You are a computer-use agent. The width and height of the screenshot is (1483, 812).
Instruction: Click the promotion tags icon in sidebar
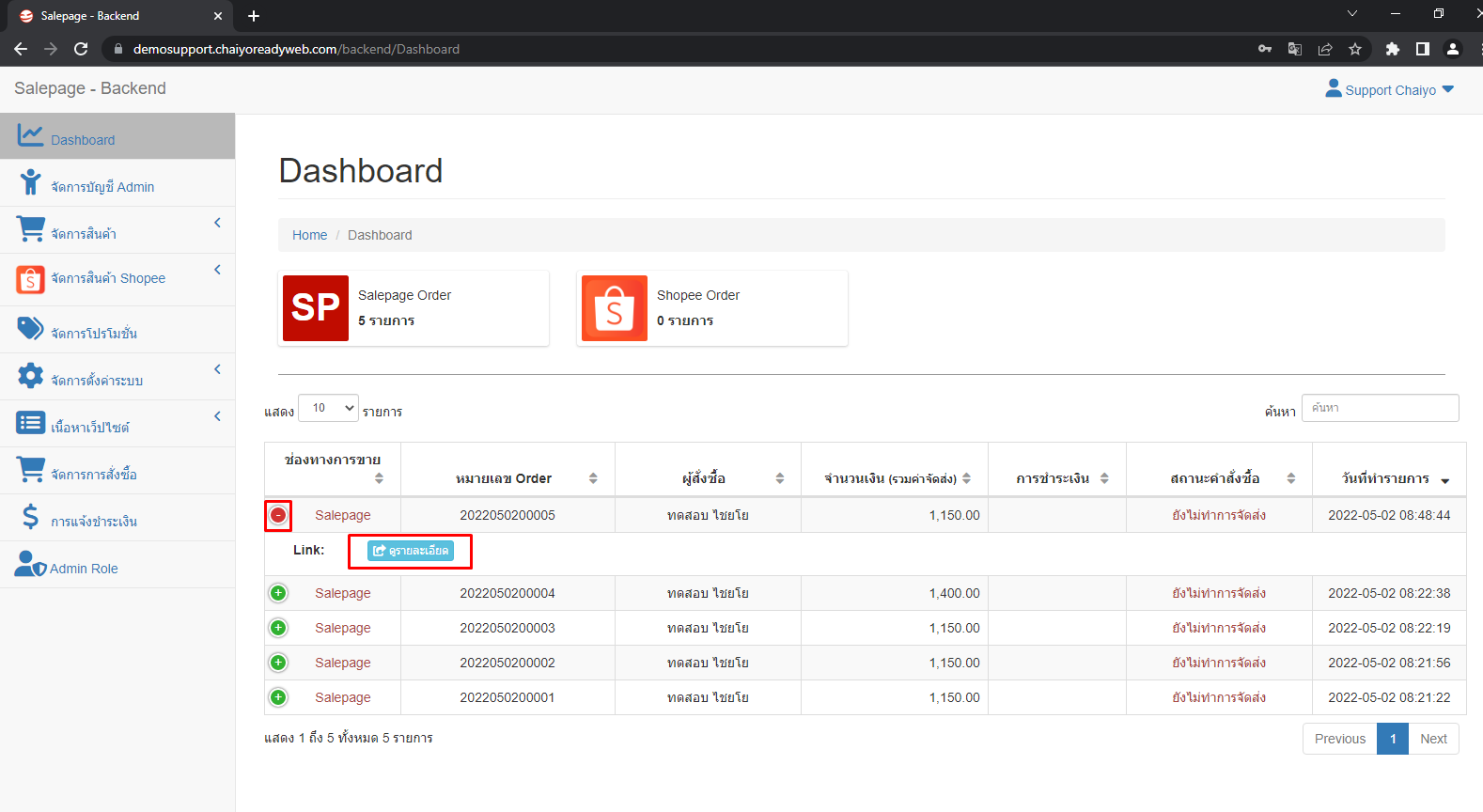click(30, 328)
